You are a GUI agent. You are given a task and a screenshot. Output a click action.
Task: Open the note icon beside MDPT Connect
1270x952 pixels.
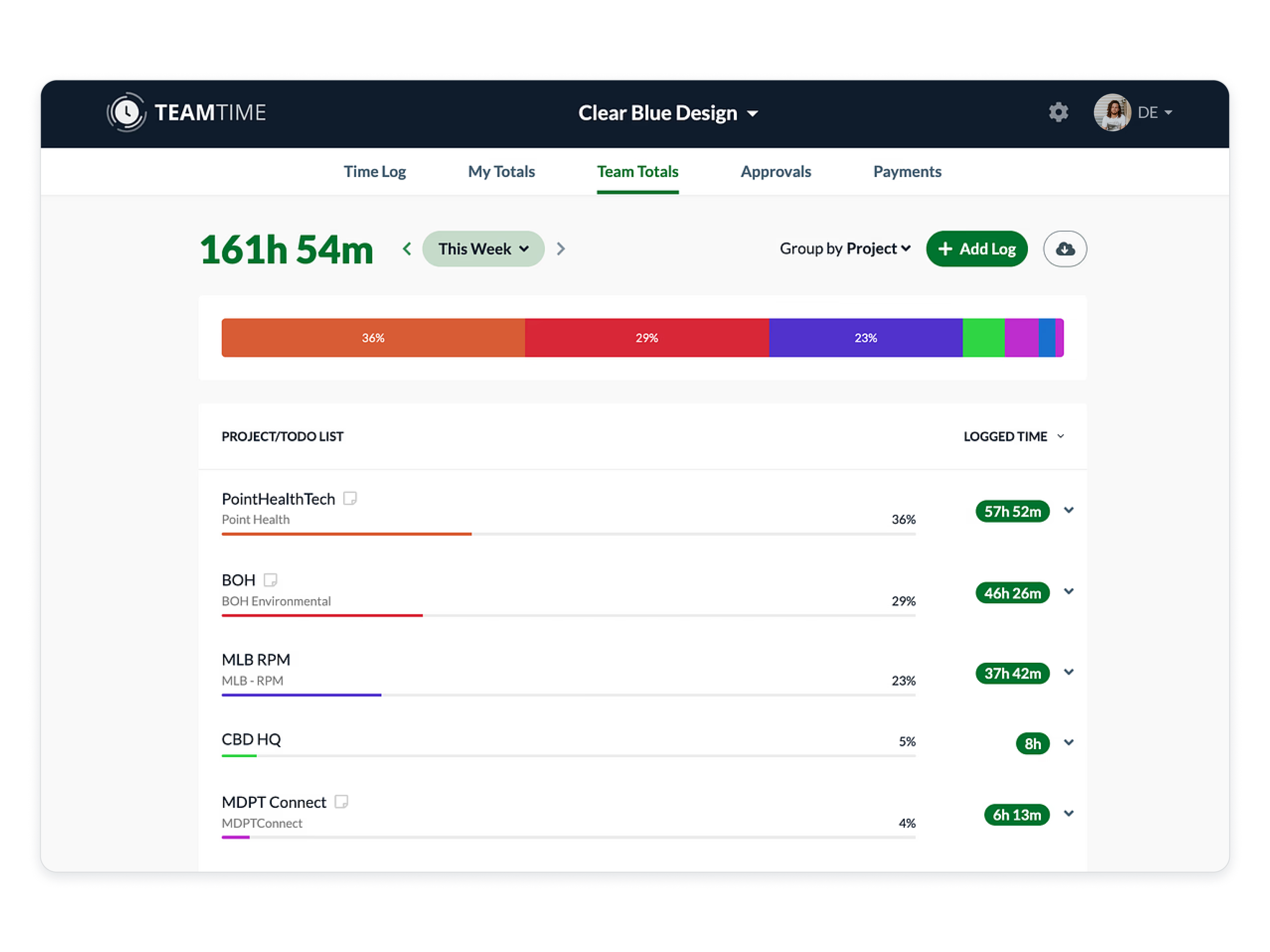click(341, 801)
